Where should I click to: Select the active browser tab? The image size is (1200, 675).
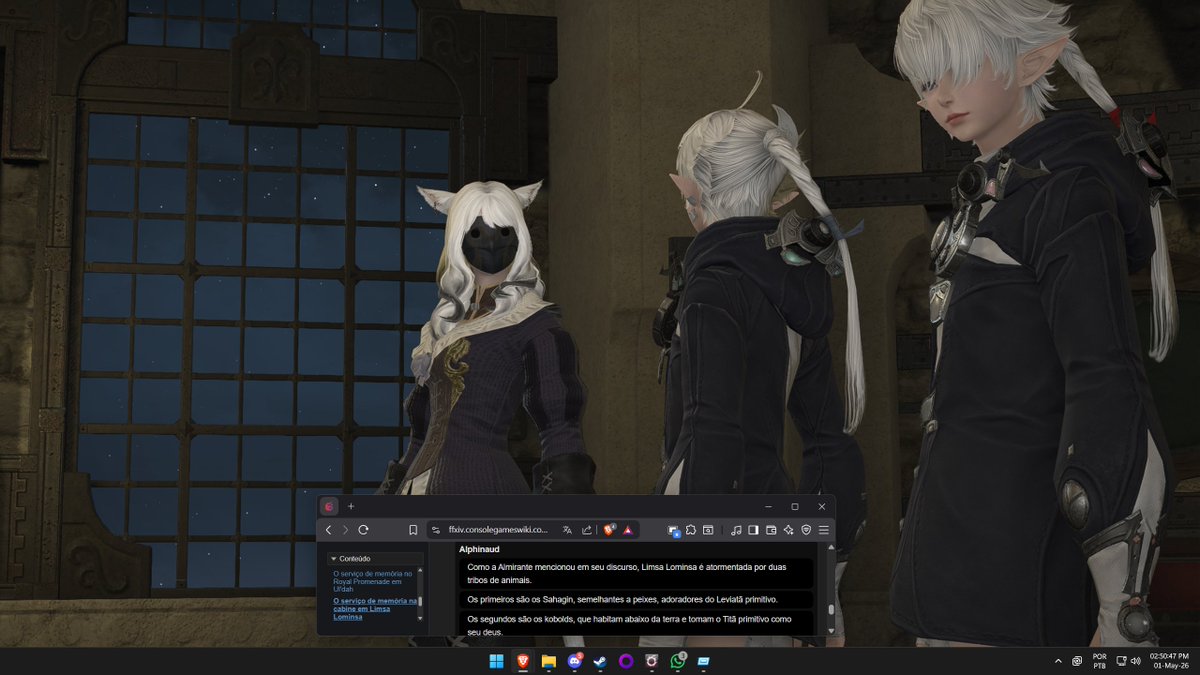pyautogui.click(x=330, y=507)
